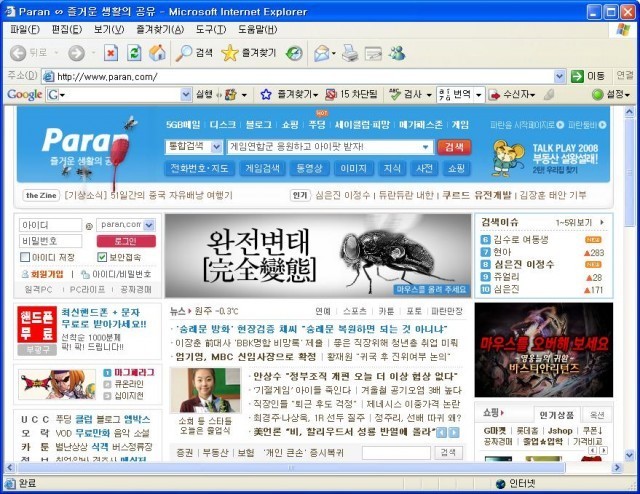Open the History clock icon

[294, 53]
